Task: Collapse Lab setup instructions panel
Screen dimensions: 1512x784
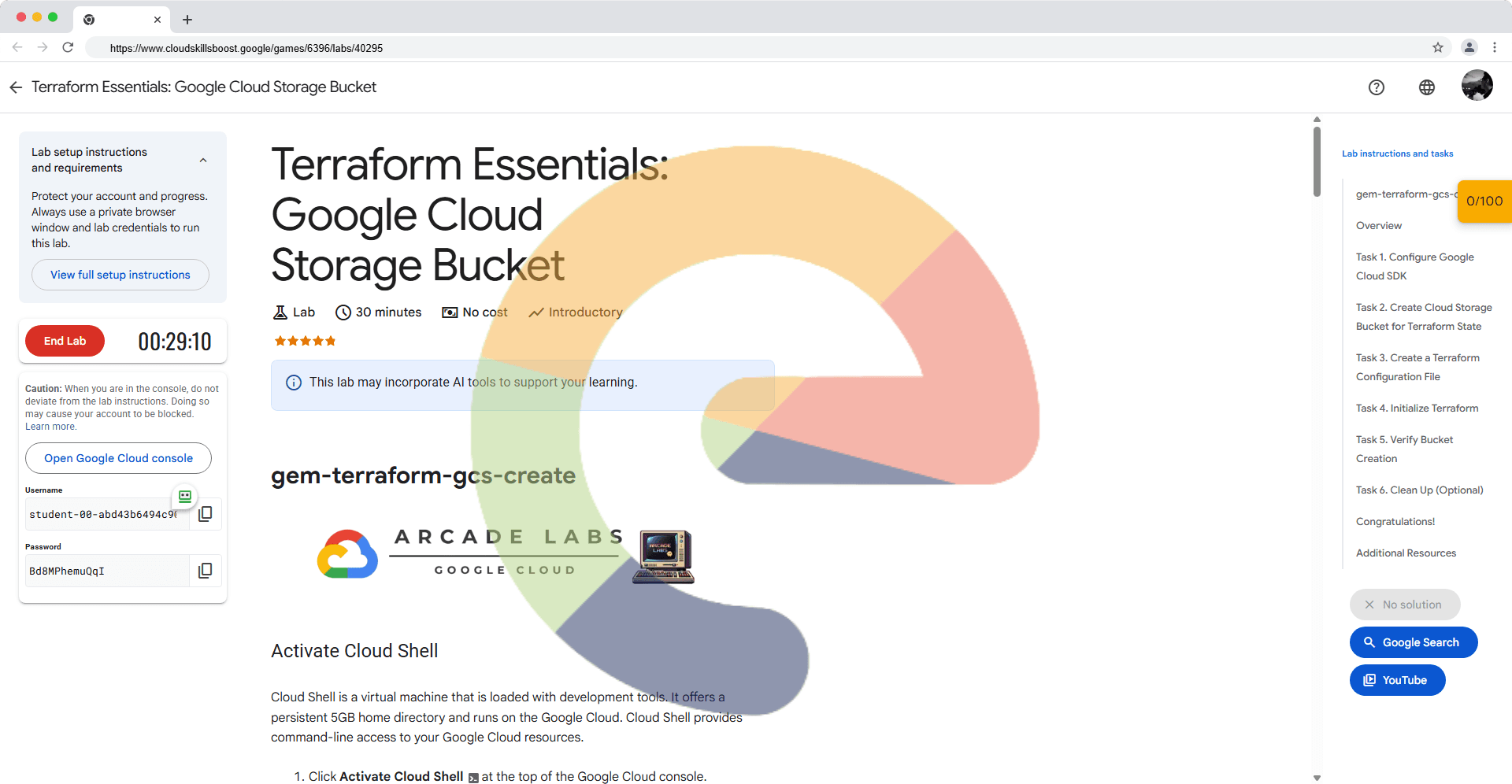Action: (203, 160)
